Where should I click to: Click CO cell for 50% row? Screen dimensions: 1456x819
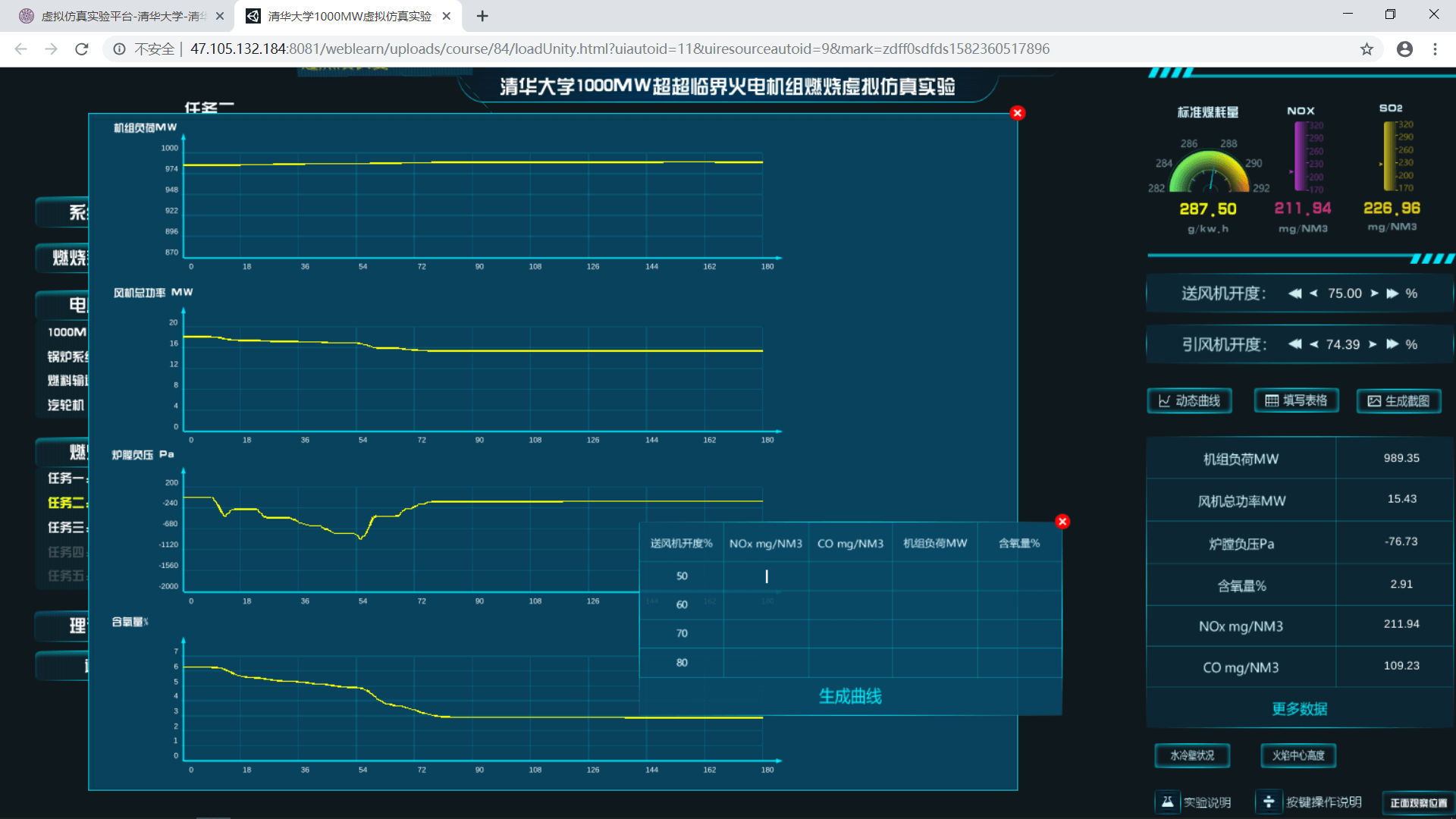850,576
